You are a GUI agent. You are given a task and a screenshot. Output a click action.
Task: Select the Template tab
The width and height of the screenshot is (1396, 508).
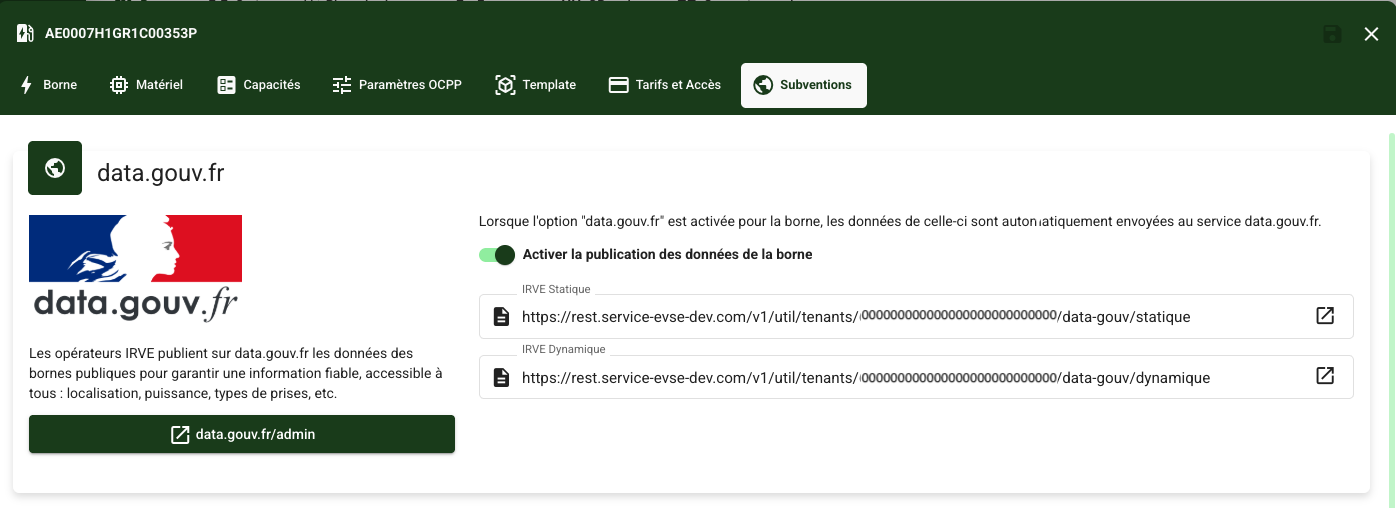click(535, 85)
